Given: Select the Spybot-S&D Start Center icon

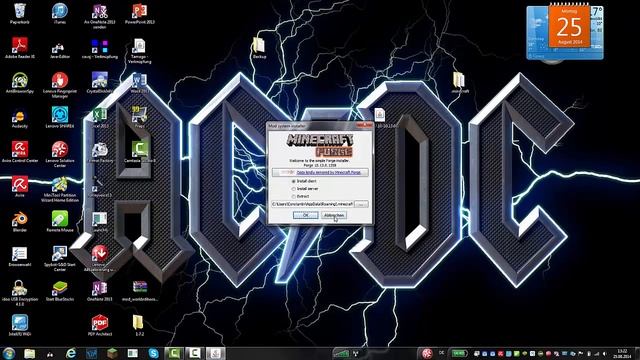Looking at the screenshot, I should click(x=60, y=258).
